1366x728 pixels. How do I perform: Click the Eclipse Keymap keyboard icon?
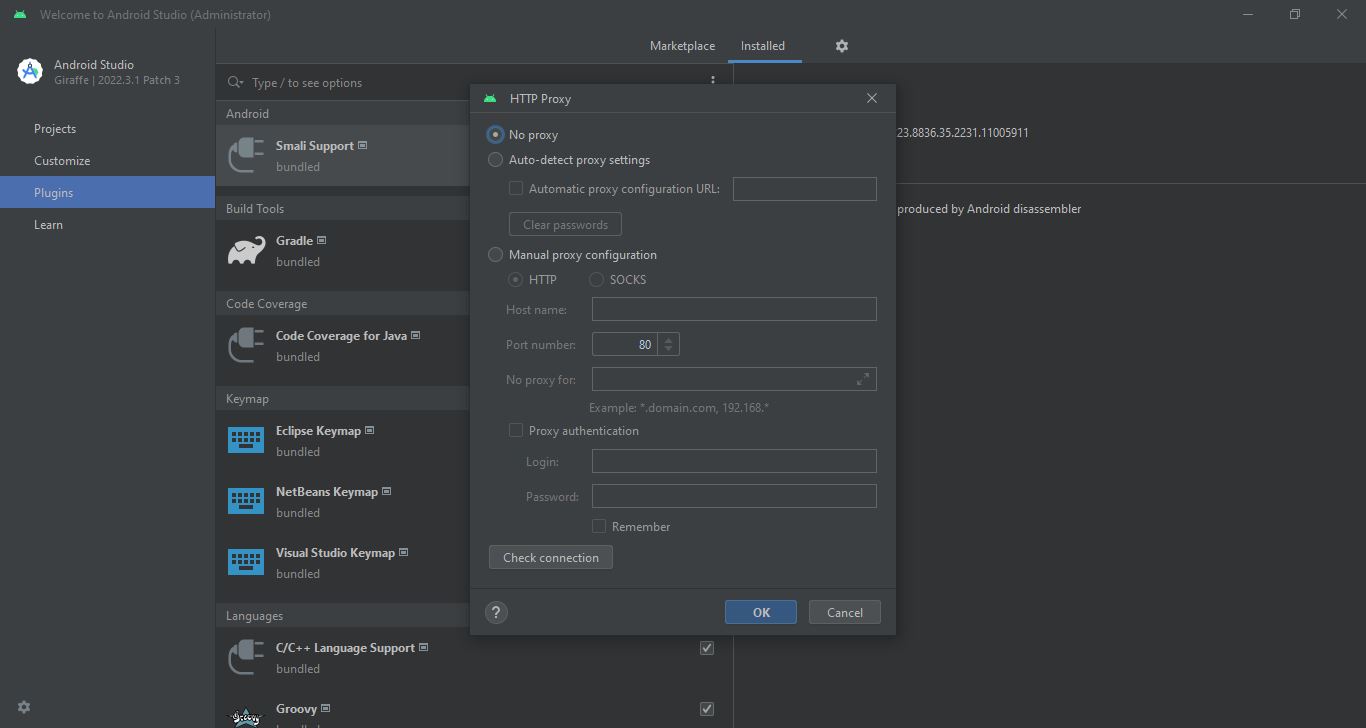(246, 440)
